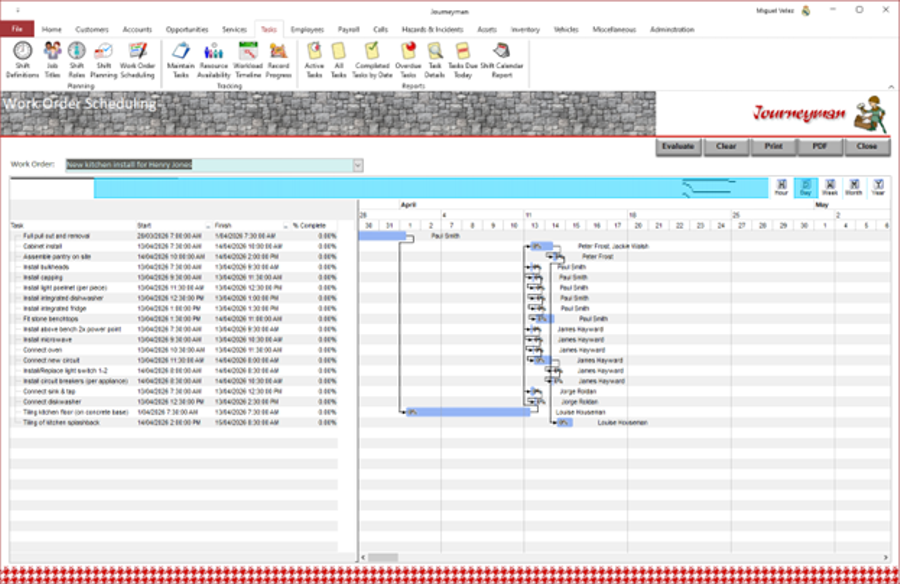Open the Task Details report
This screenshot has height=584, width=900.
coord(435,60)
